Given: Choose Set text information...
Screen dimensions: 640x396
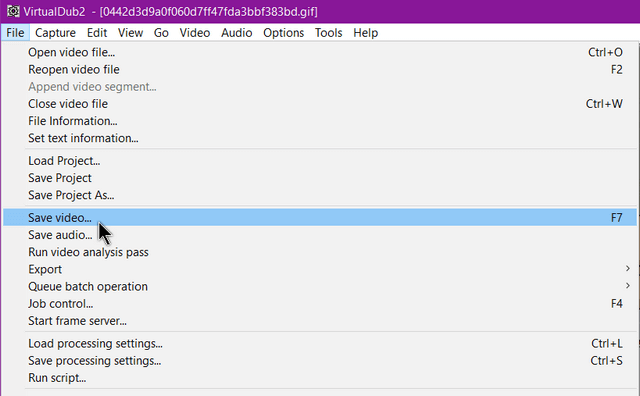Looking at the screenshot, I should 320,138.
